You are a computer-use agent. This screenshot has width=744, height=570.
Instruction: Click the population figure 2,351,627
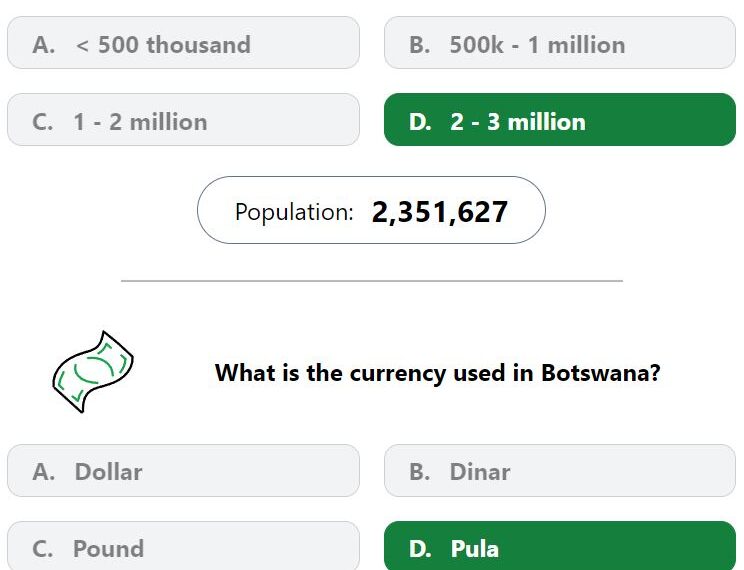440,212
